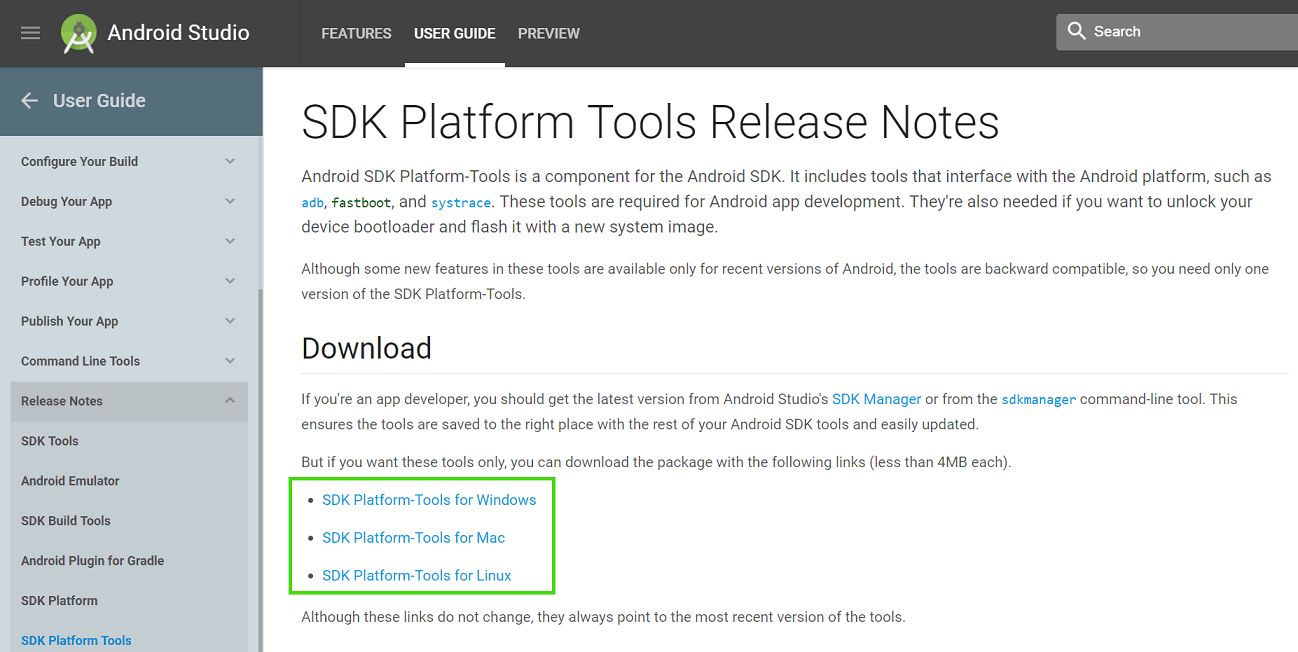This screenshot has width=1298, height=652.
Task: Open the PREVIEW tab
Action: click(x=549, y=33)
